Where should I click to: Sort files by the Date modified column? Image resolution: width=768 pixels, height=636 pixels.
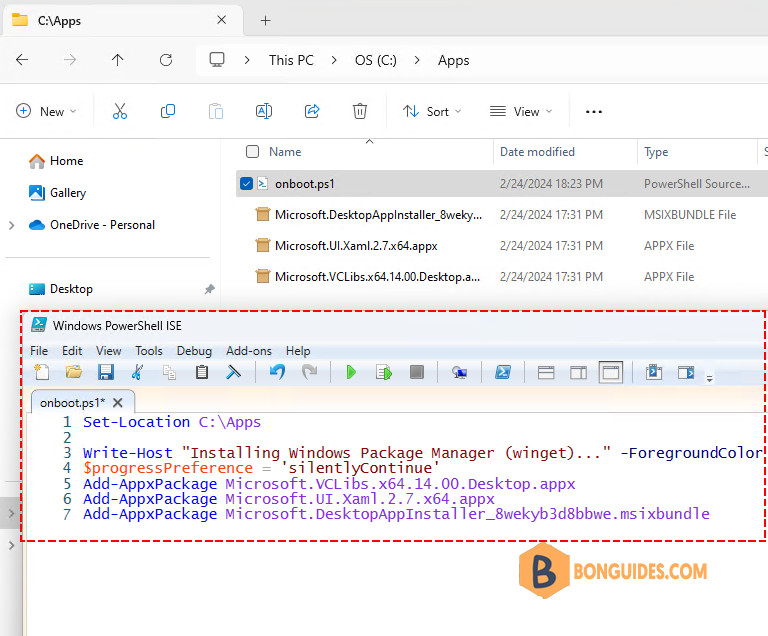click(x=537, y=151)
